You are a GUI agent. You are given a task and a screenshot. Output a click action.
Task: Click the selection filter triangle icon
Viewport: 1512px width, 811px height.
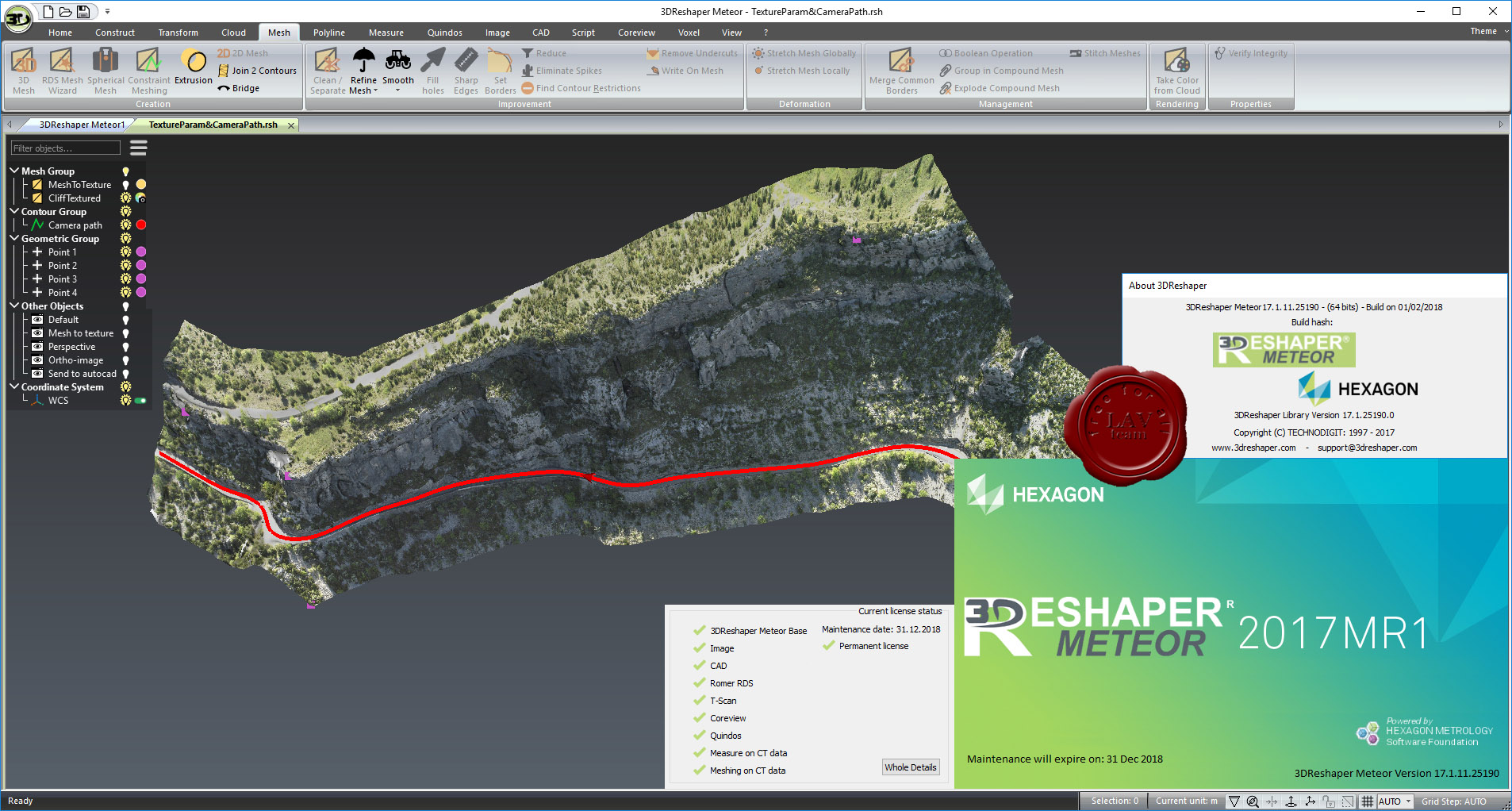click(1234, 801)
